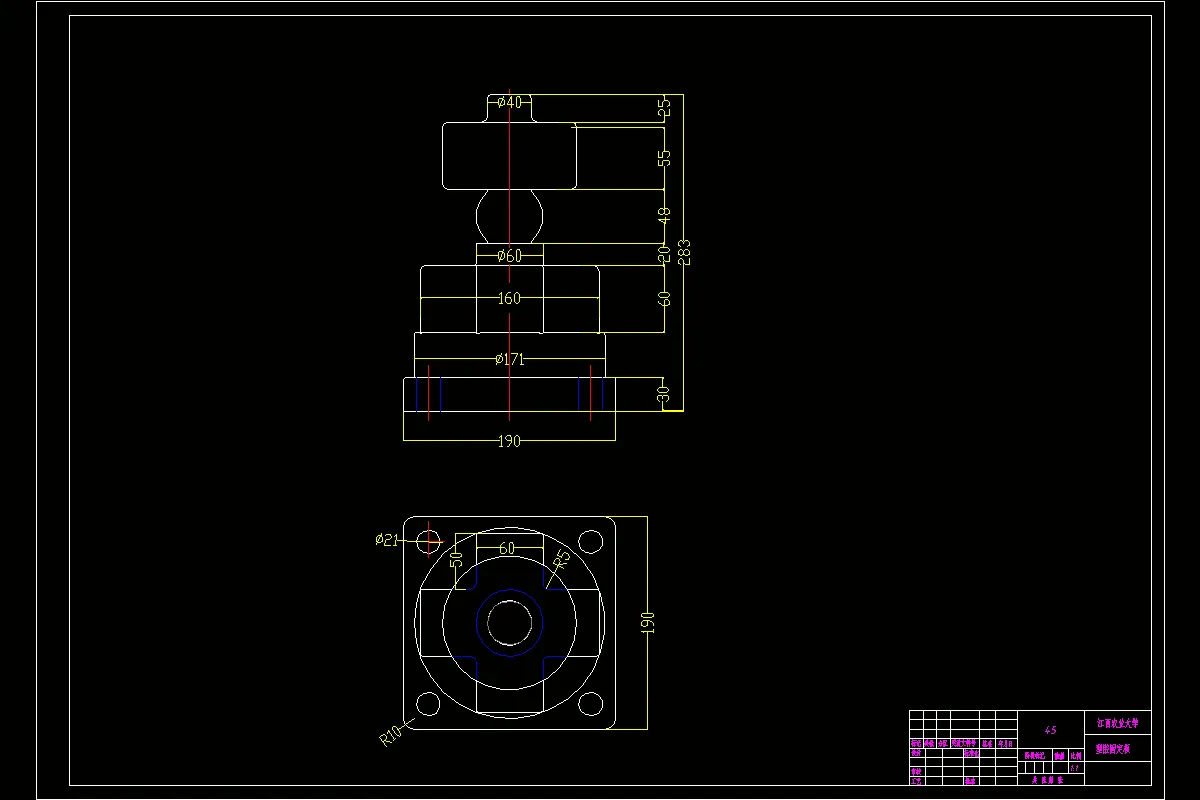Click the R5 fillet radius label
Image resolution: width=1200 pixels, height=800 pixels.
(x=561, y=559)
